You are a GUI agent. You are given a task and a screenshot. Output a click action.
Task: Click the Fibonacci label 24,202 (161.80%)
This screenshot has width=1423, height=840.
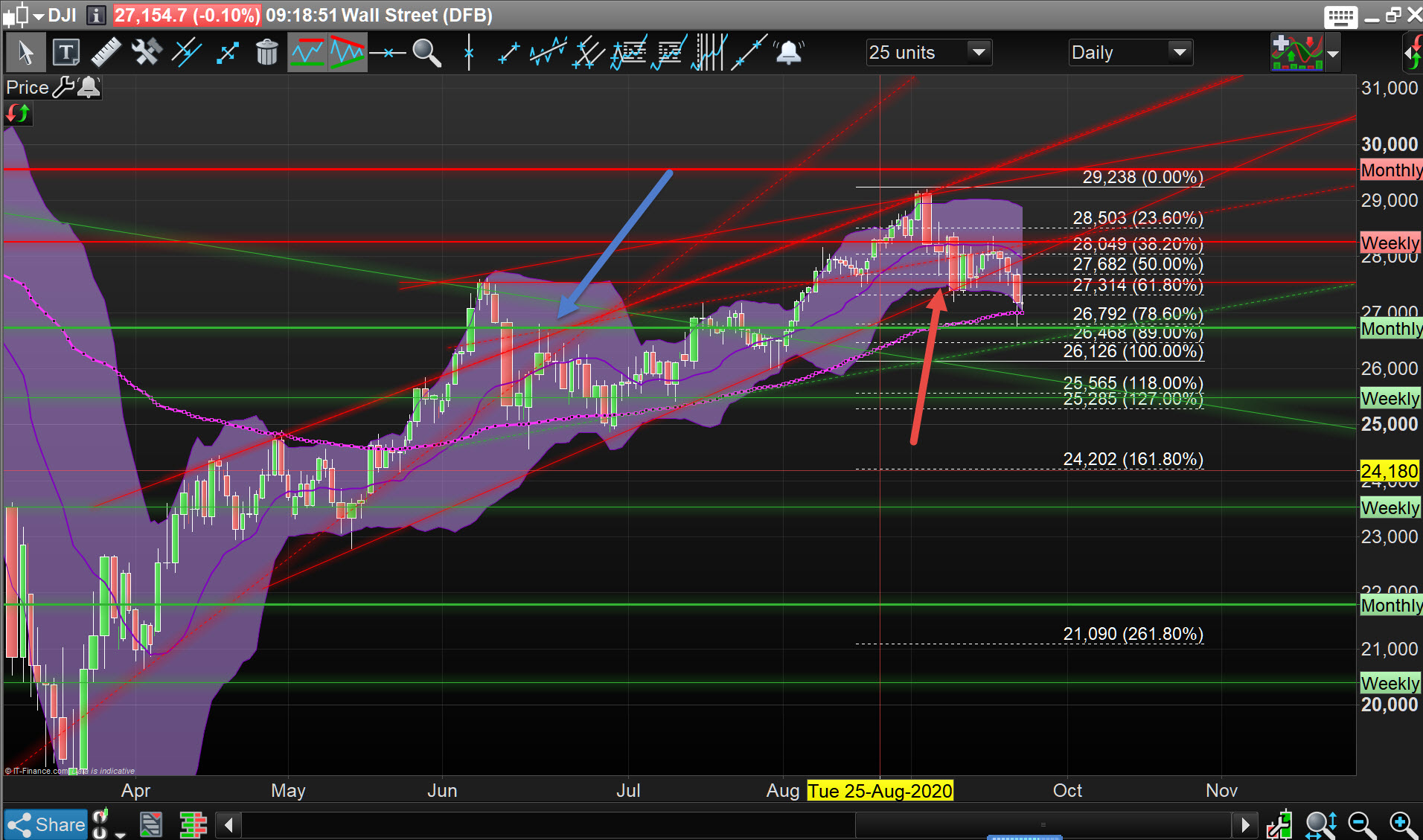pos(1133,459)
